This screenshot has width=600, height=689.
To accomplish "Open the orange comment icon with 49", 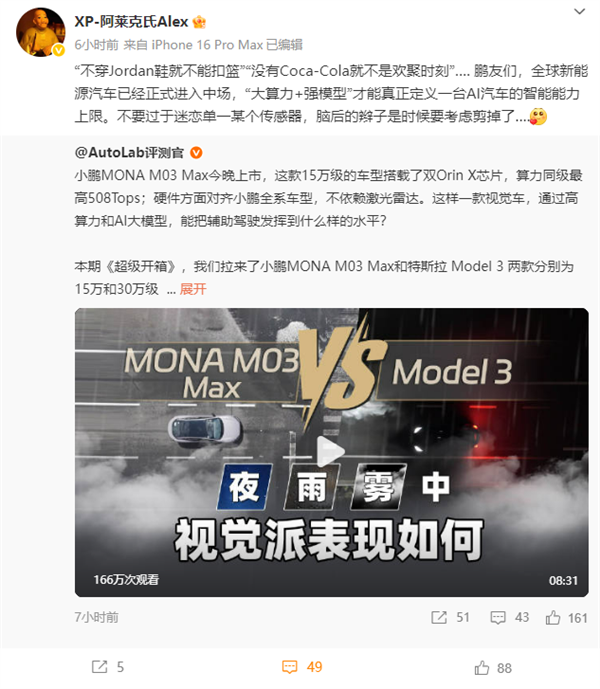I will (290, 667).
